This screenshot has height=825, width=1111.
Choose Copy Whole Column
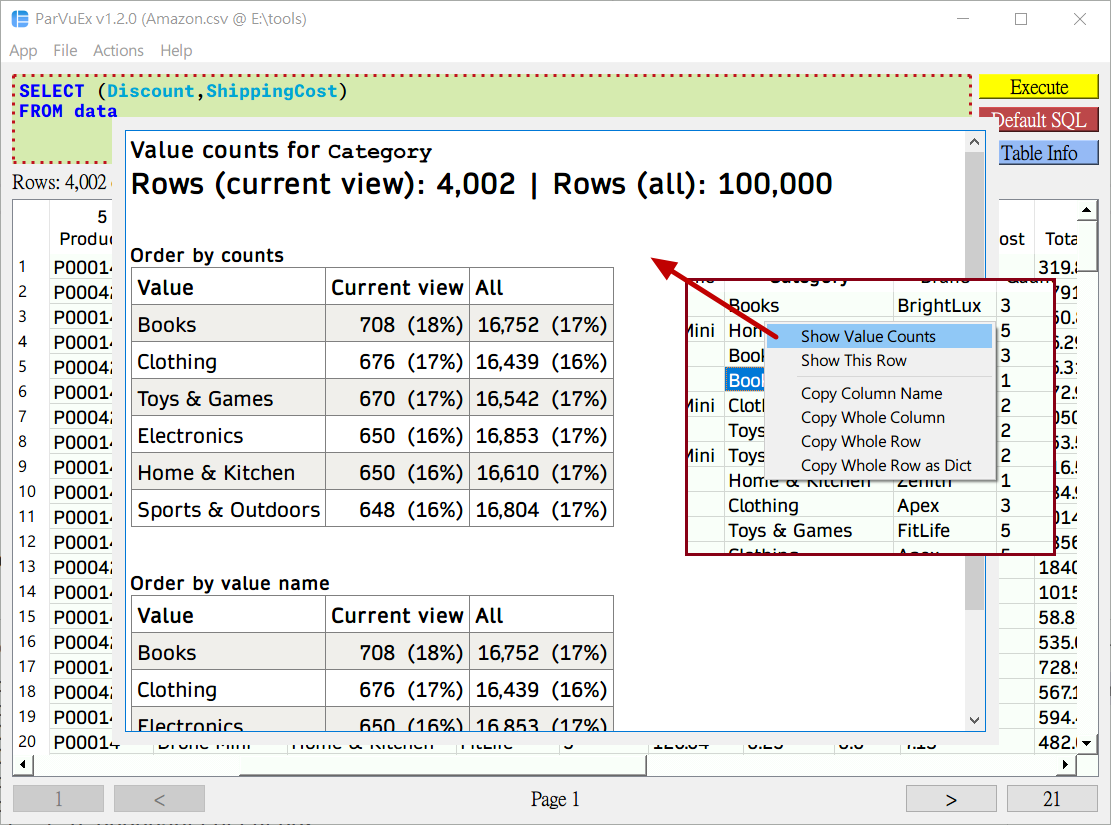(x=879, y=417)
